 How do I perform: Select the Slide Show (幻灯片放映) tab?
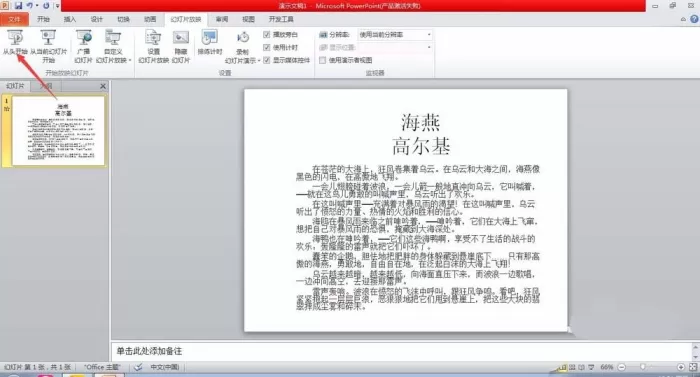click(x=186, y=19)
